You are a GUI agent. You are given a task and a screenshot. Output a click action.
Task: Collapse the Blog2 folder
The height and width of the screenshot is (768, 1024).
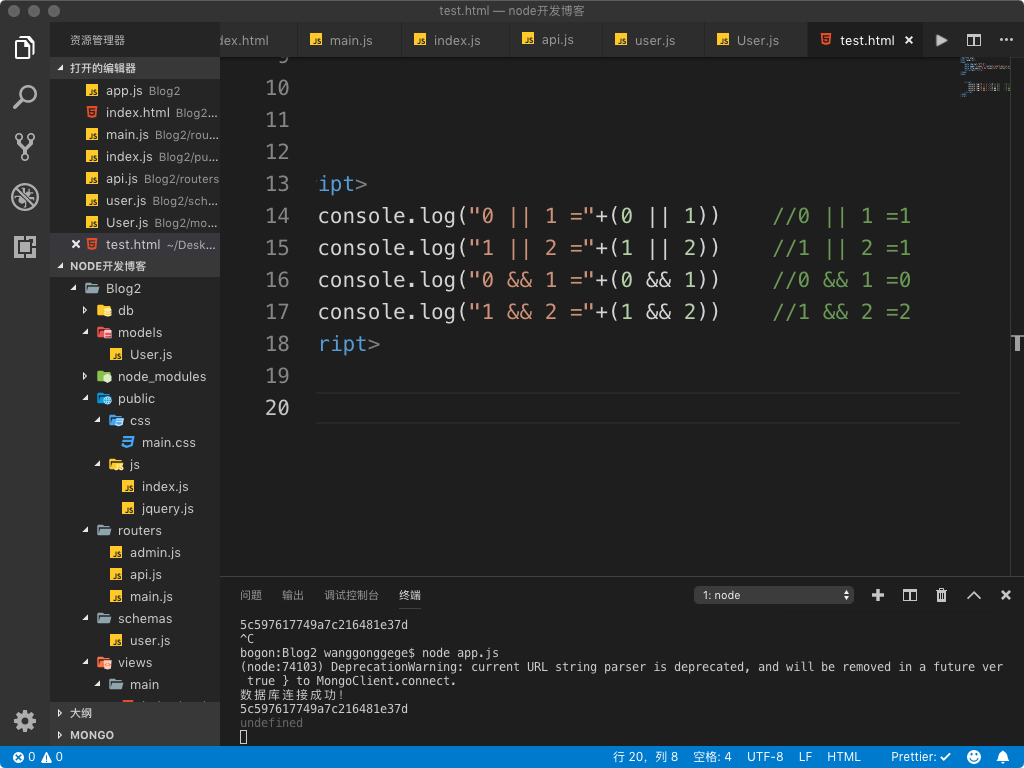click(123, 288)
